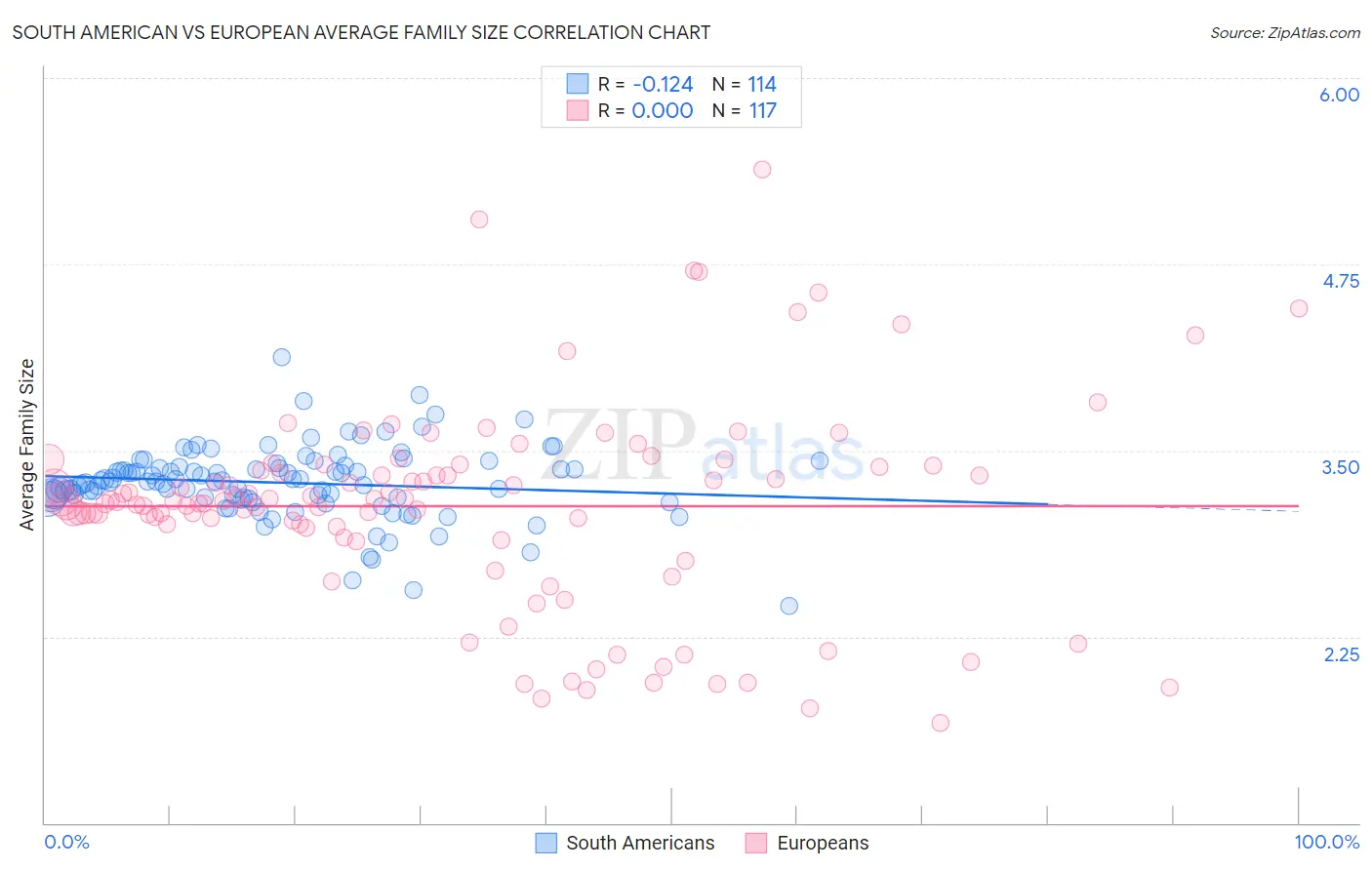The width and height of the screenshot is (1372, 870).
Task: Click the lowest blue point near 2.45
Action: (x=789, y=606)
